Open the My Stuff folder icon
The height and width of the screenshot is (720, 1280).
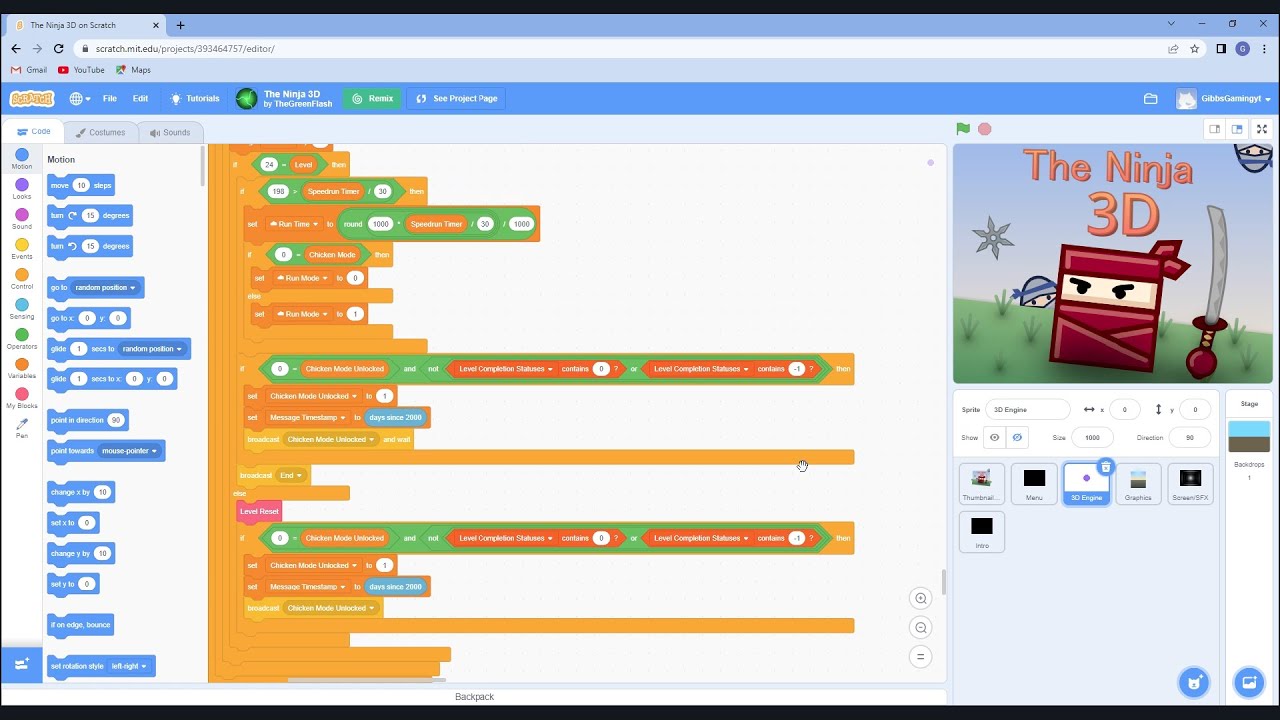pos(1151,98)
